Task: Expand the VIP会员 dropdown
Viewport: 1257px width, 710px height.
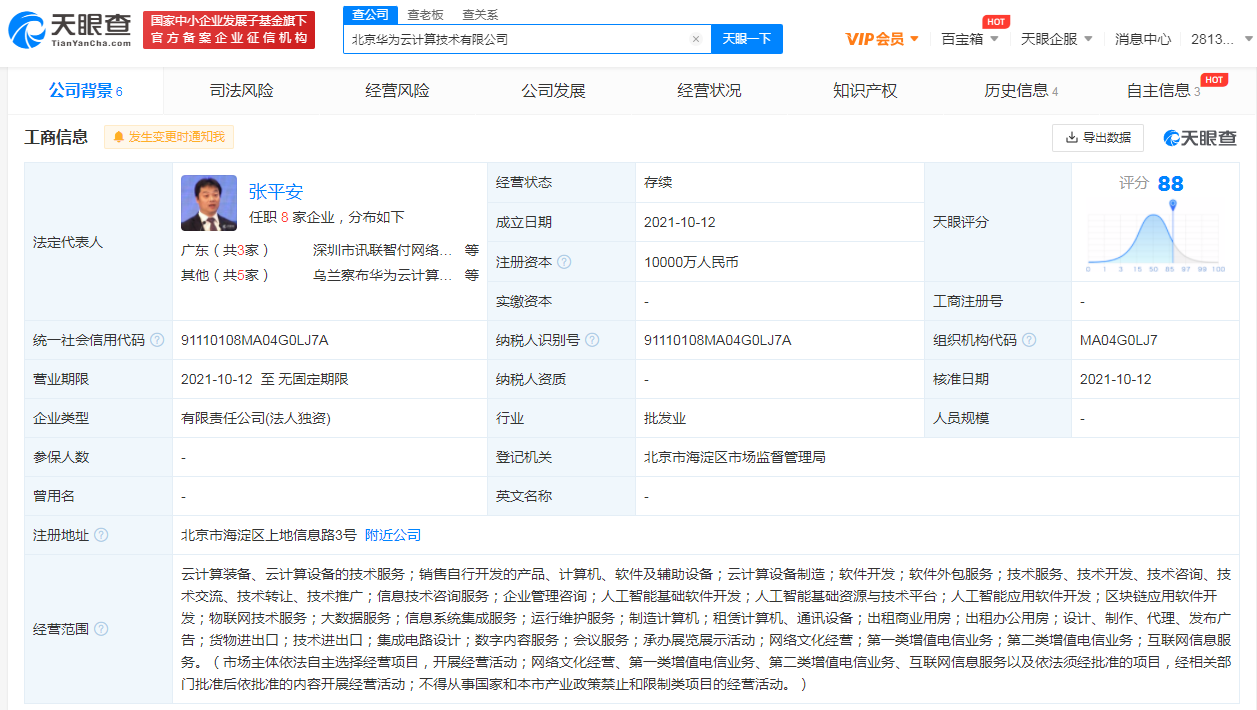Action: (x=881, y=39)
